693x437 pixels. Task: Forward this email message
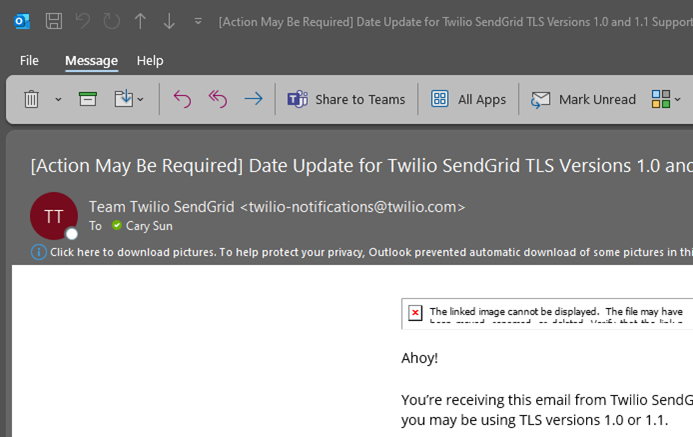[253, 99]
